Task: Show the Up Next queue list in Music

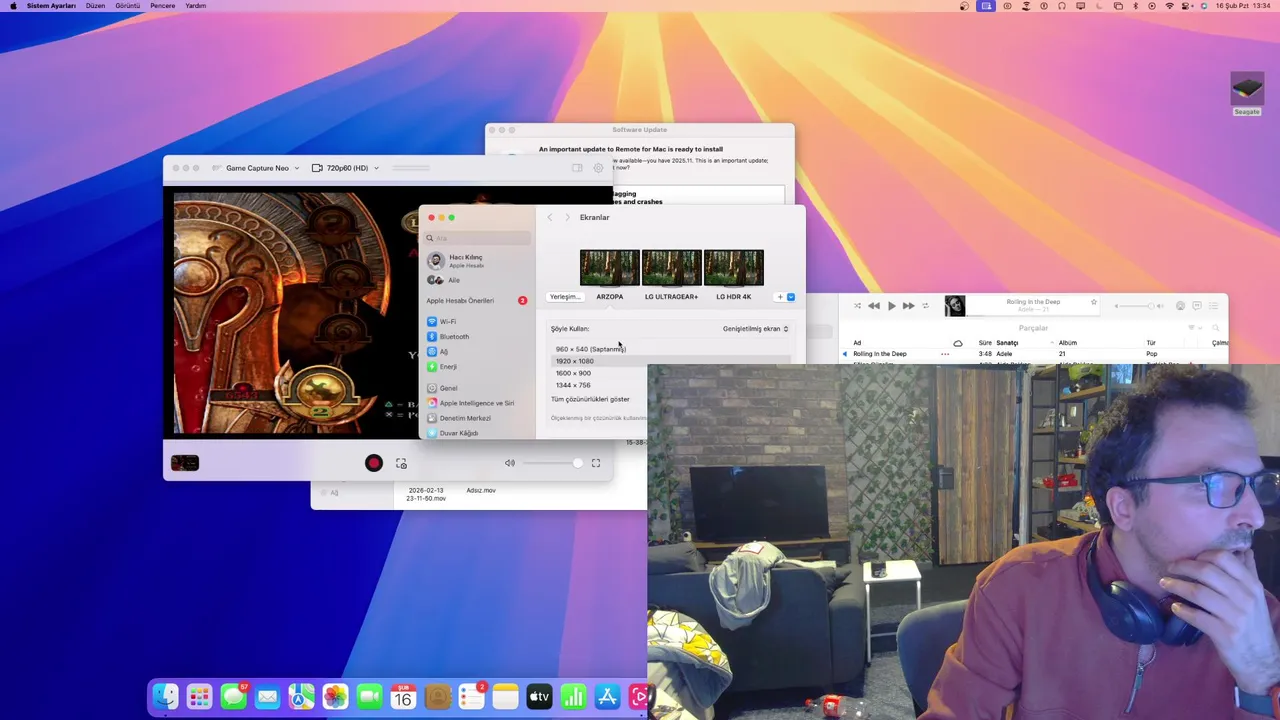Action: click(x=1214, y=306)
